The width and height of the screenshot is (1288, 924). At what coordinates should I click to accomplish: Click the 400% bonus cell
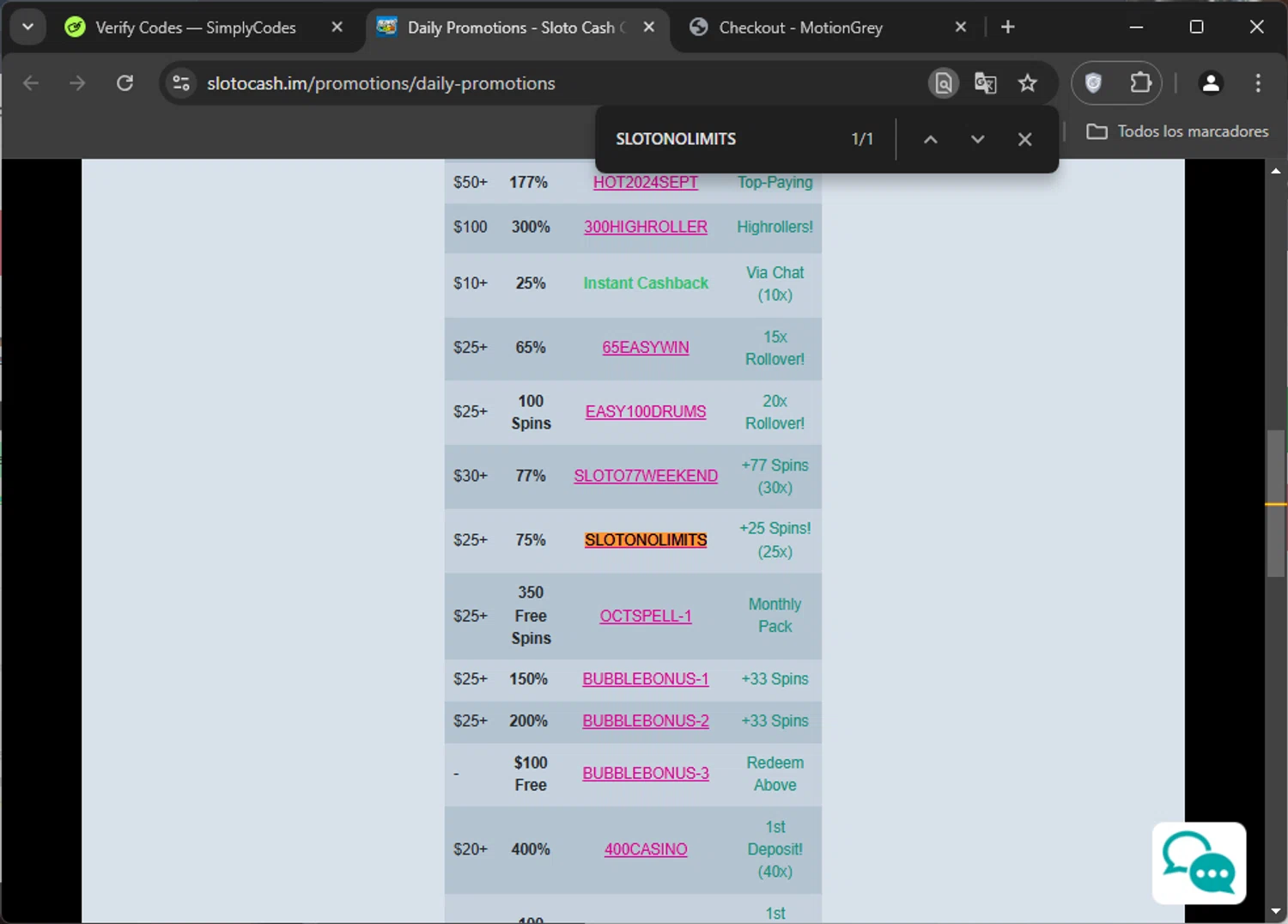pos(531,849)
